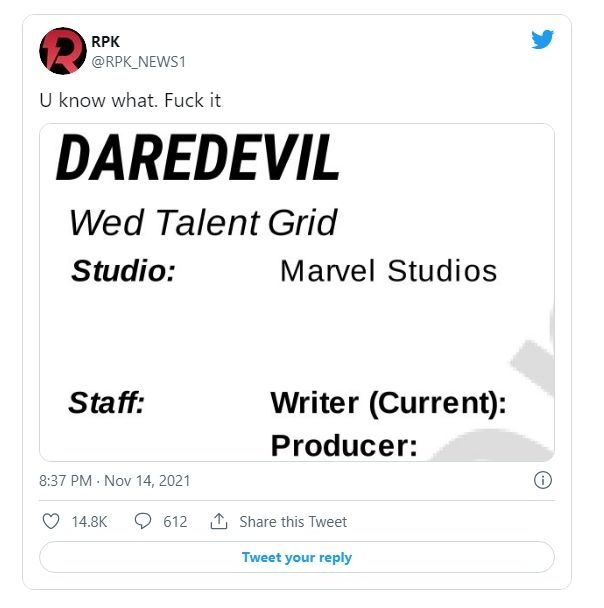Click the 612 replies count
Viewport: 604px width, 608px height.
(x=175, y=521)
